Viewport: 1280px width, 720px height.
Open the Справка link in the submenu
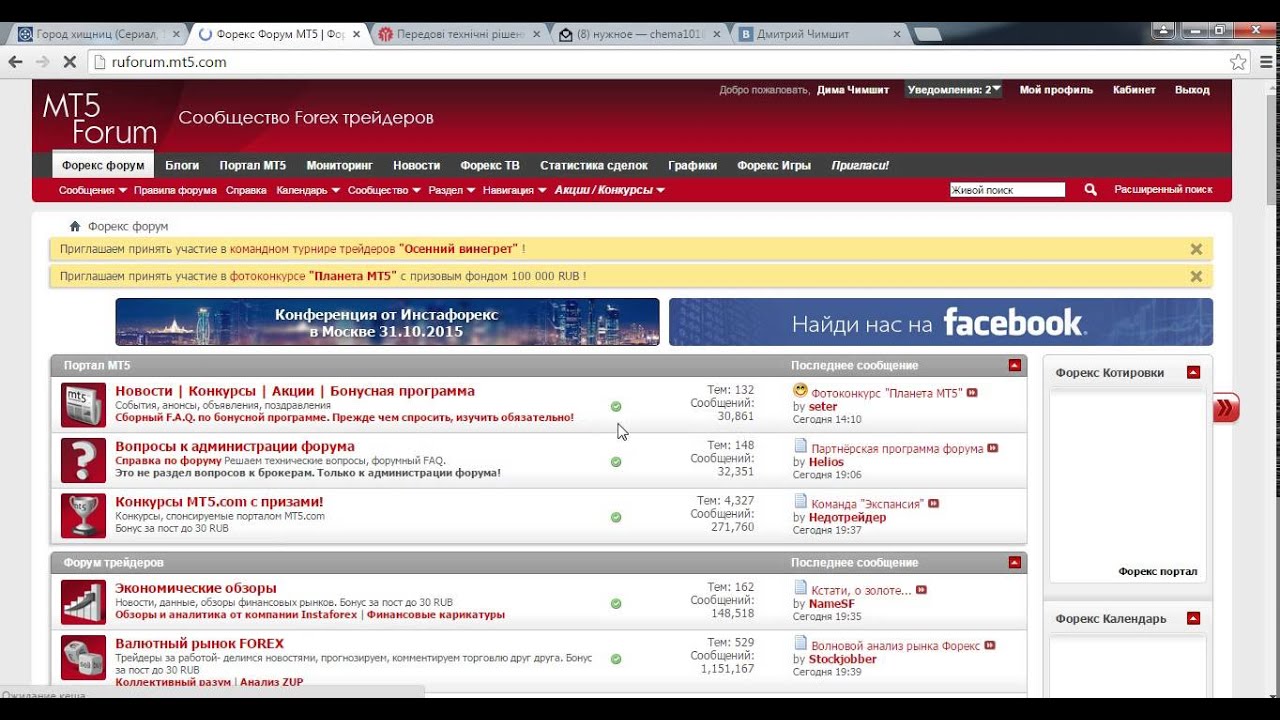246,190
